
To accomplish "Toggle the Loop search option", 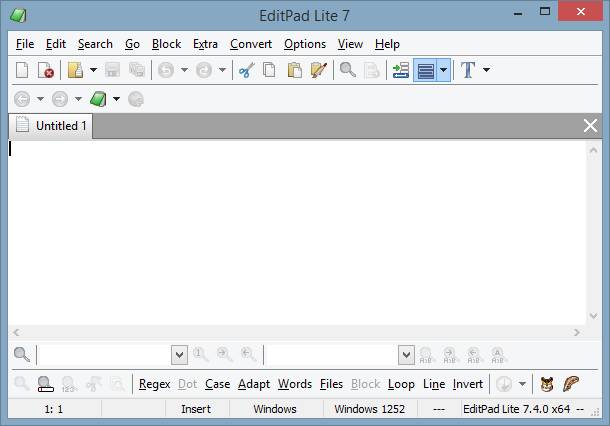I will click(x=401, y=384).
